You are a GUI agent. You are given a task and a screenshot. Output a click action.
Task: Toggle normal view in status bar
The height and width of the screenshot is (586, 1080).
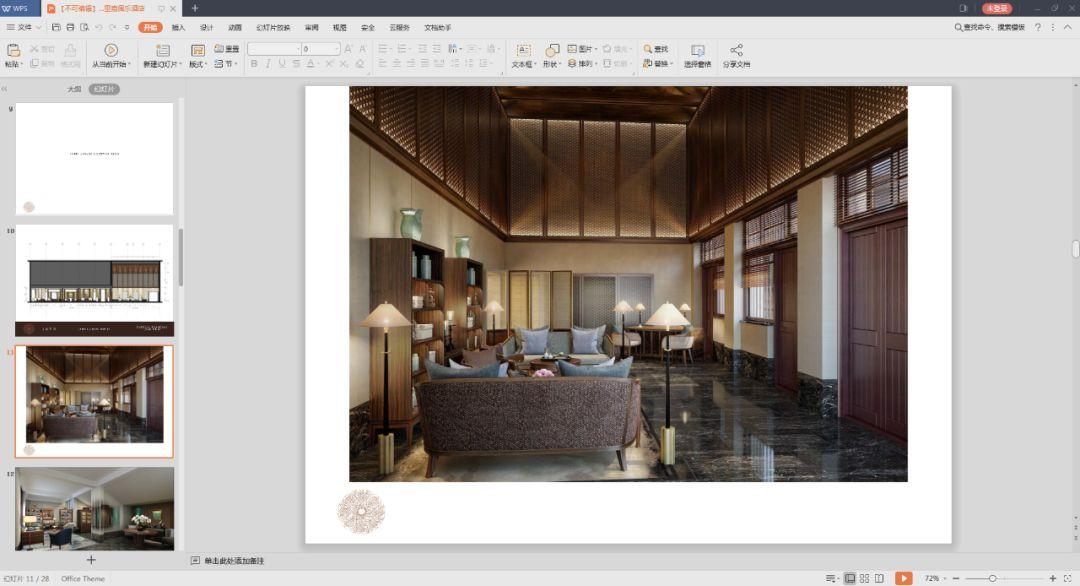[x=850, y=578]
